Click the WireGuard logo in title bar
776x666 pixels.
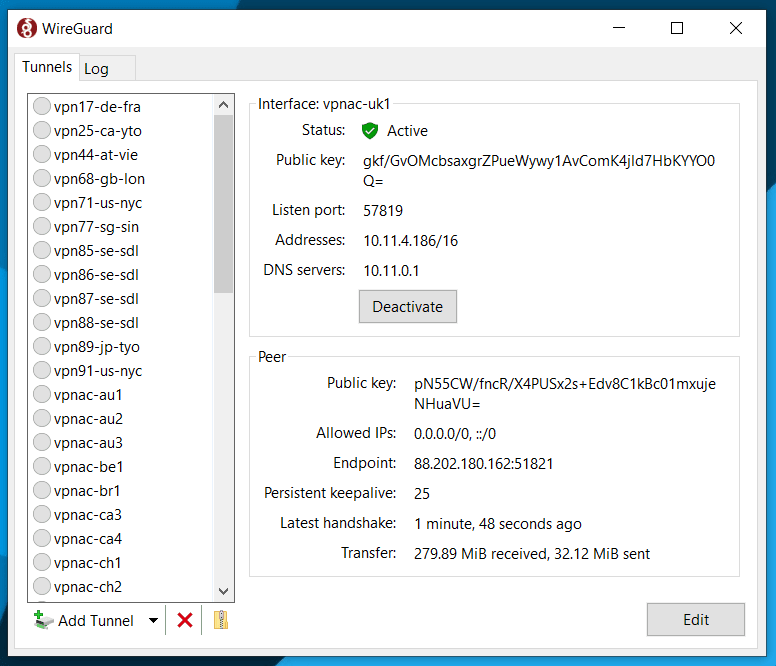pyautogui.click(x=27, y=28)
